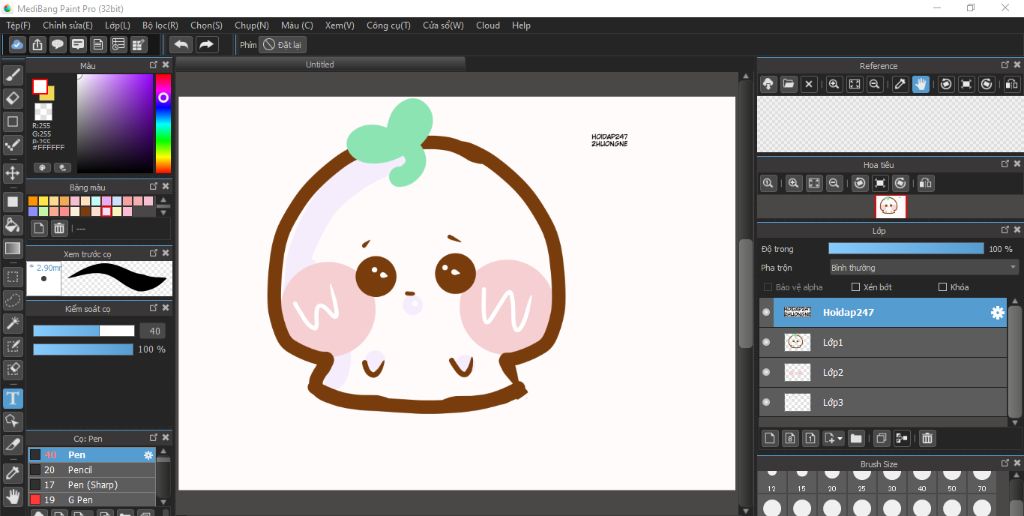Delete layer using the trash icon
Image resolution: width=1024 pixels, height=516 pixels.
(927, 438)
